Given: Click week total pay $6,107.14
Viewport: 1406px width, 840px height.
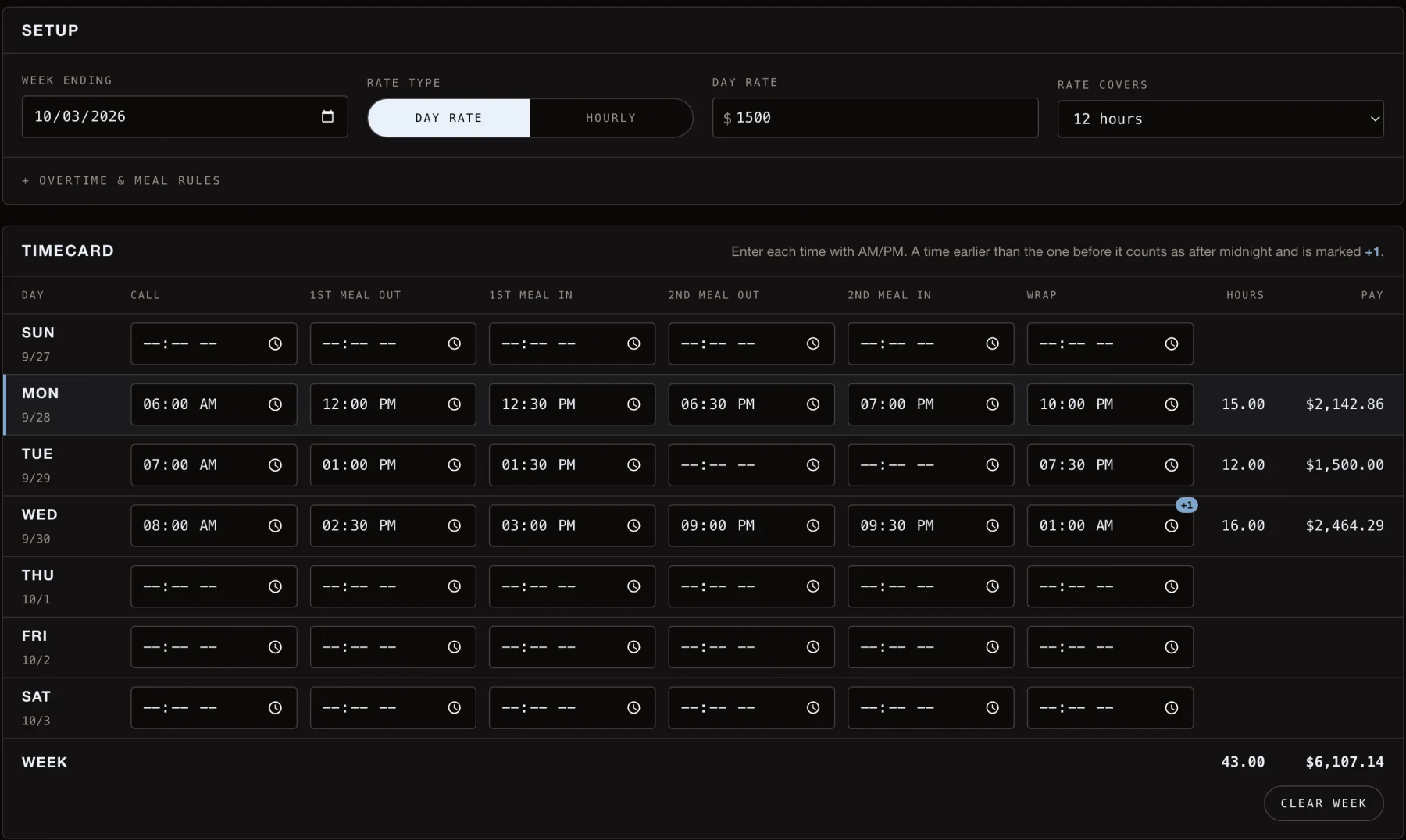Looking at the screenshot, I should [1344, 762].
